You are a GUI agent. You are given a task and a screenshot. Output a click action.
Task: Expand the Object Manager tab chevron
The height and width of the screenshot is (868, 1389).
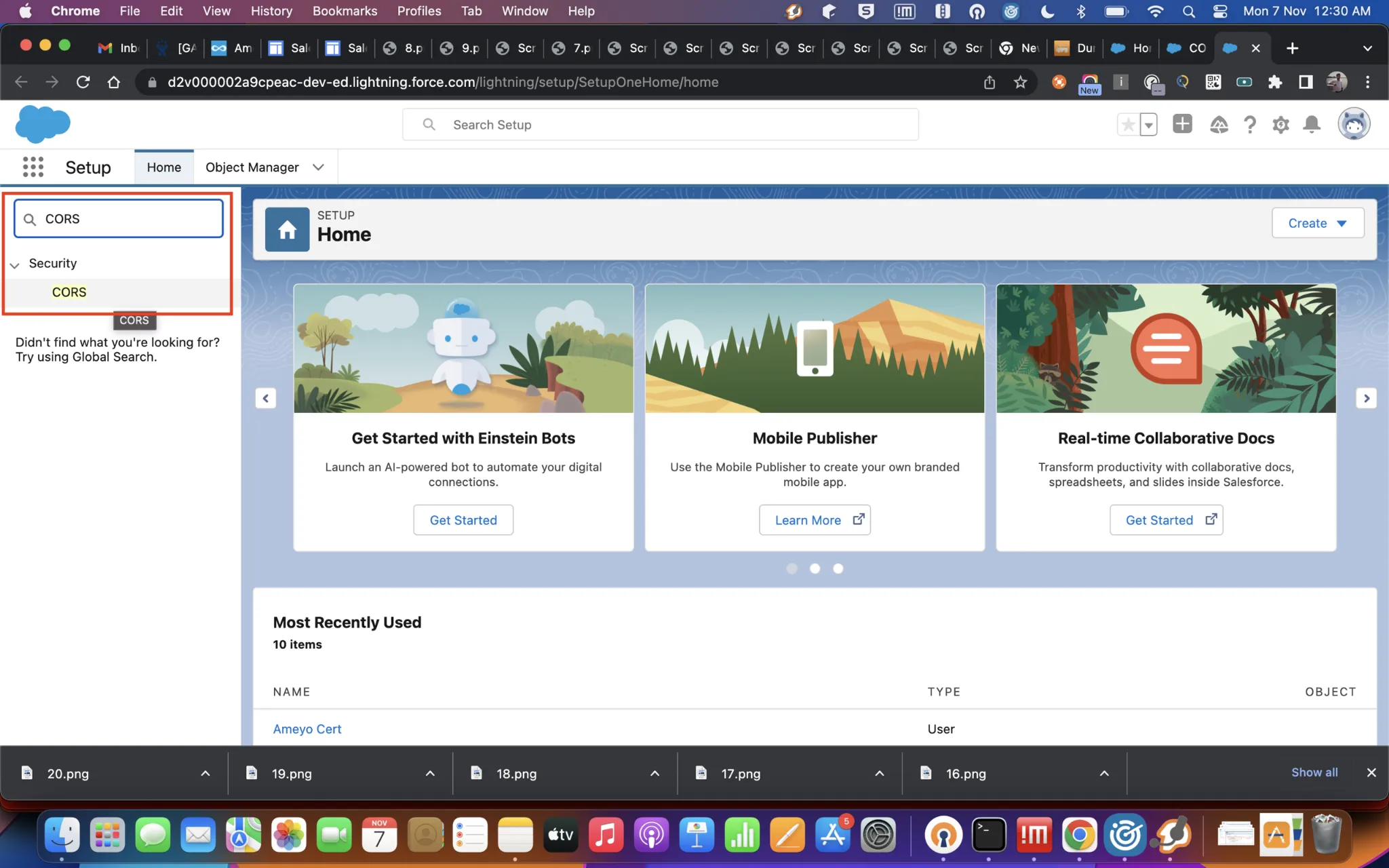coord(318,167)
